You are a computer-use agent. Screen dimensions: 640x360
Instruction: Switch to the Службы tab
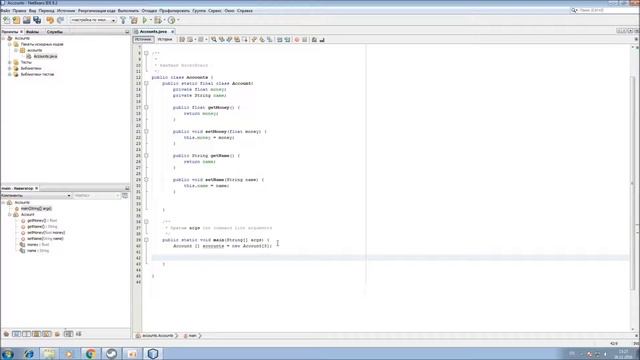54,31
